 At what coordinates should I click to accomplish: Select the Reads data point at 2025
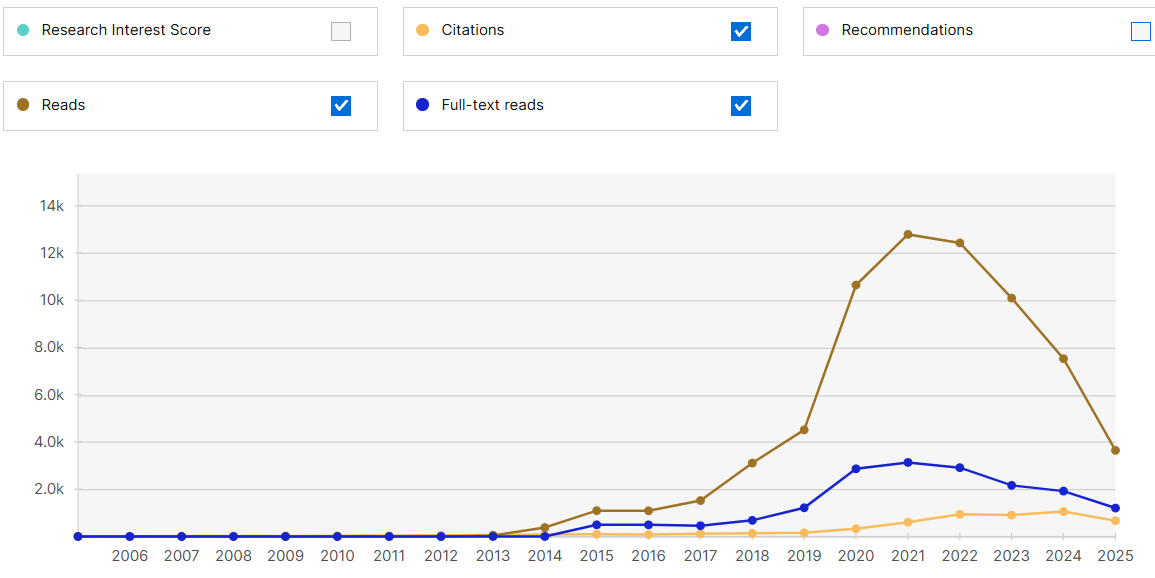pyautogui.click(x=1115, y=450)
